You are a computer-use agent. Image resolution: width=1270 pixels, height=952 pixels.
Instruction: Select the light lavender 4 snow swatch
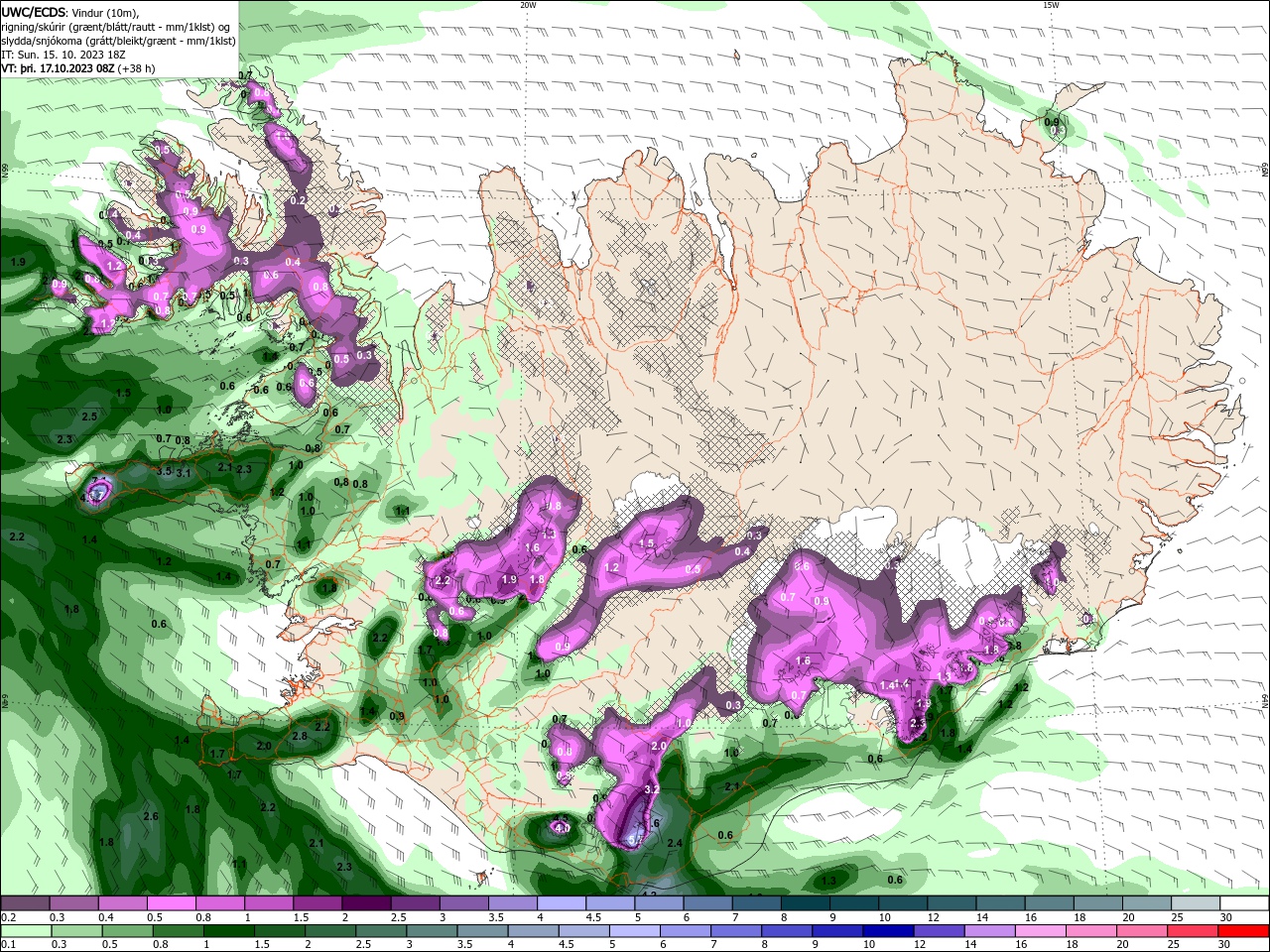[561, 903]
